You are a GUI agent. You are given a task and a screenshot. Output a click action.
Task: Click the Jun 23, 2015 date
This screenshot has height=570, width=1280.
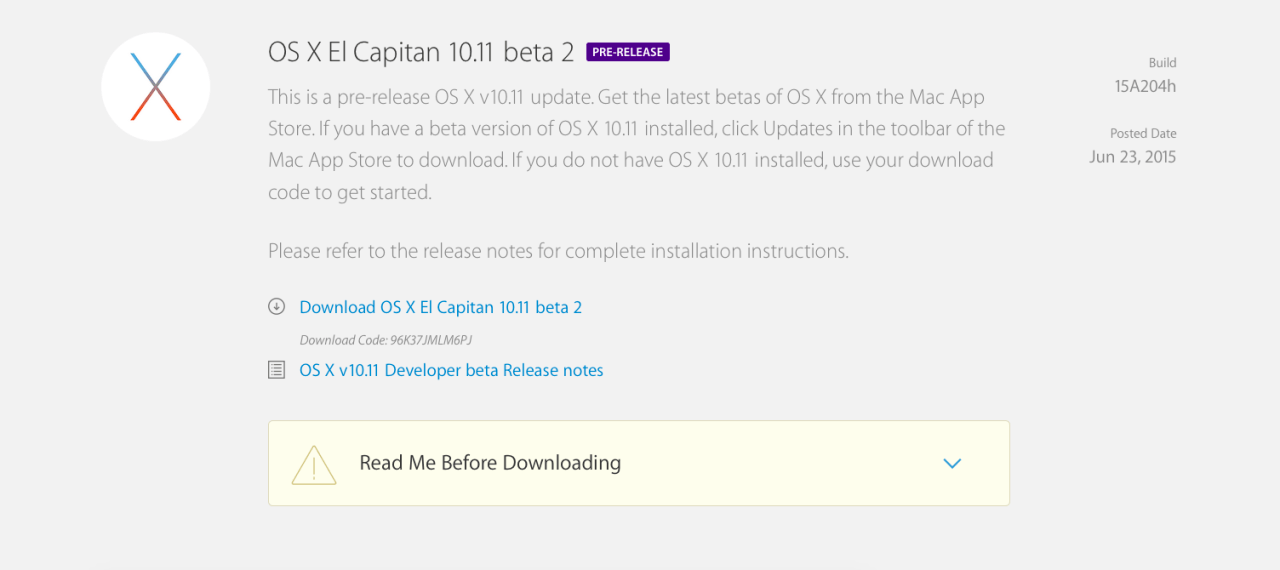coord(1133,157)
